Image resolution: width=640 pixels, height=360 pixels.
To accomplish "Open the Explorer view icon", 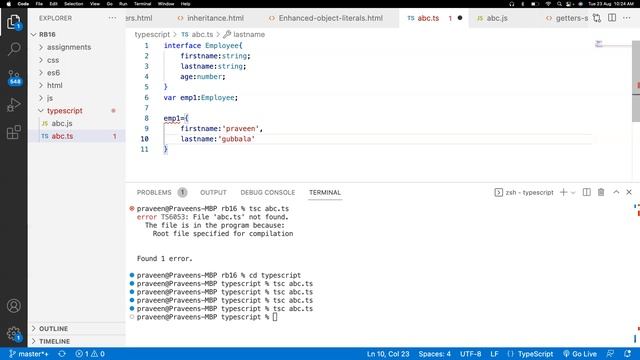I will [13, 22].
